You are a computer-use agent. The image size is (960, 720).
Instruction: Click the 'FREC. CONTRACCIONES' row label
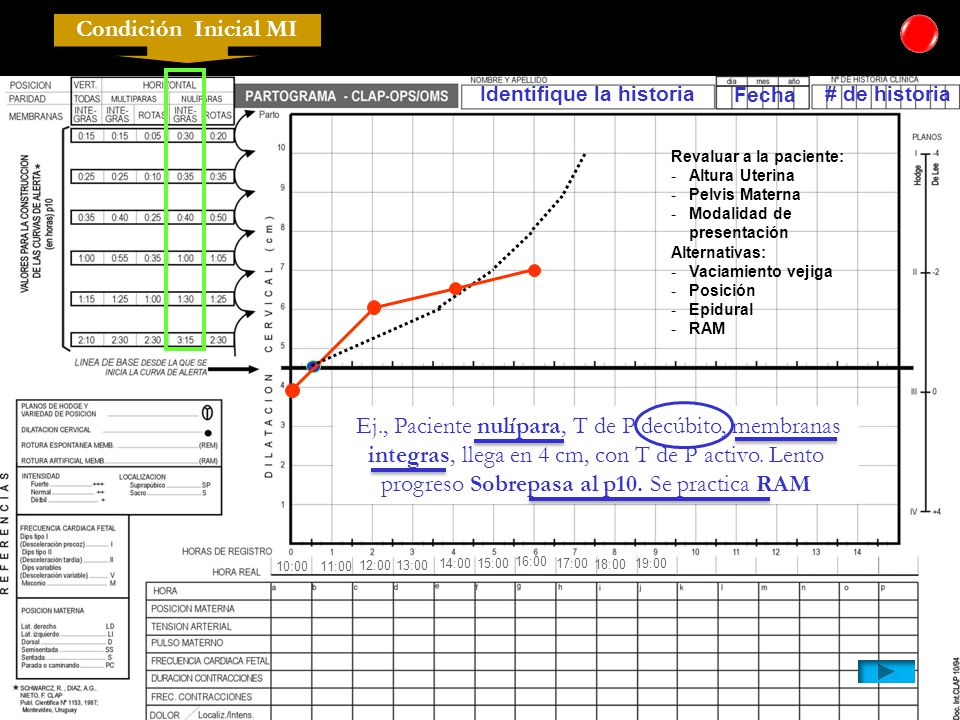(201, 697)
